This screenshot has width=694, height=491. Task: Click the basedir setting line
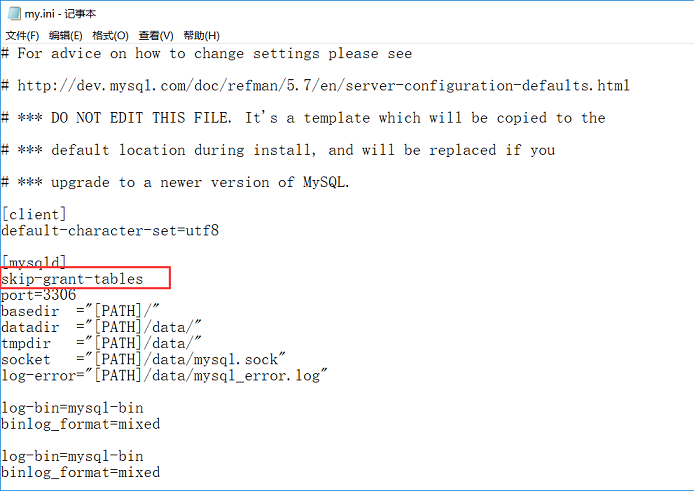(x=80, y=311)
